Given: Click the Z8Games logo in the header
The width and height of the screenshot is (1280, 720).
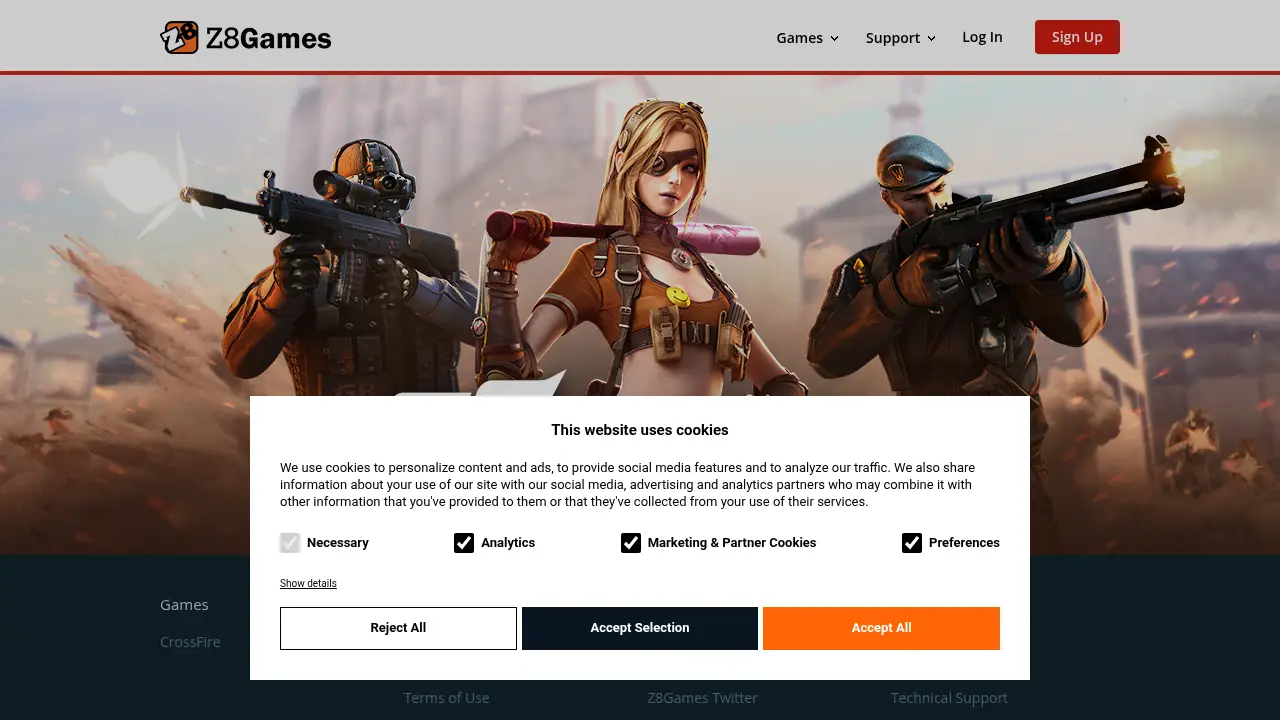Looking at the screenshot, I should [246, 38].
